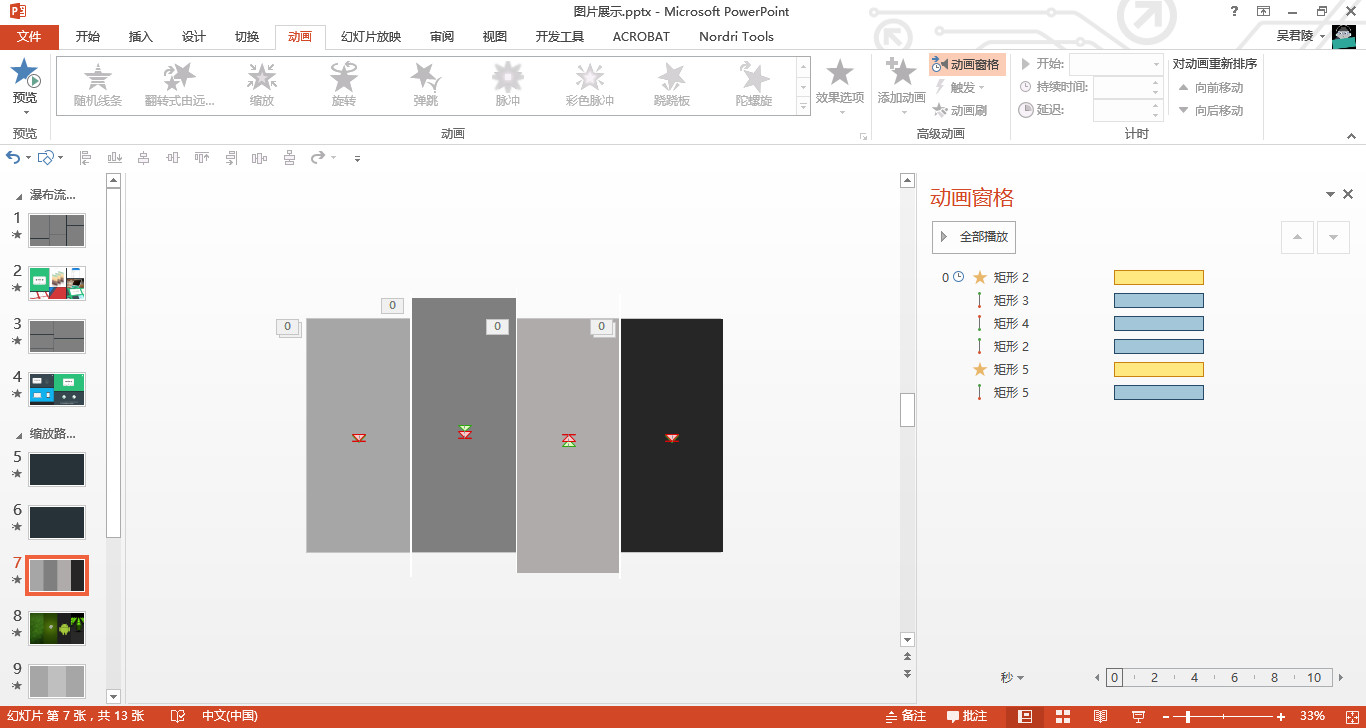Switch to Slide Sorter view in status bar
This screenshot has height=728, width=1366.
pos(1062,716)
